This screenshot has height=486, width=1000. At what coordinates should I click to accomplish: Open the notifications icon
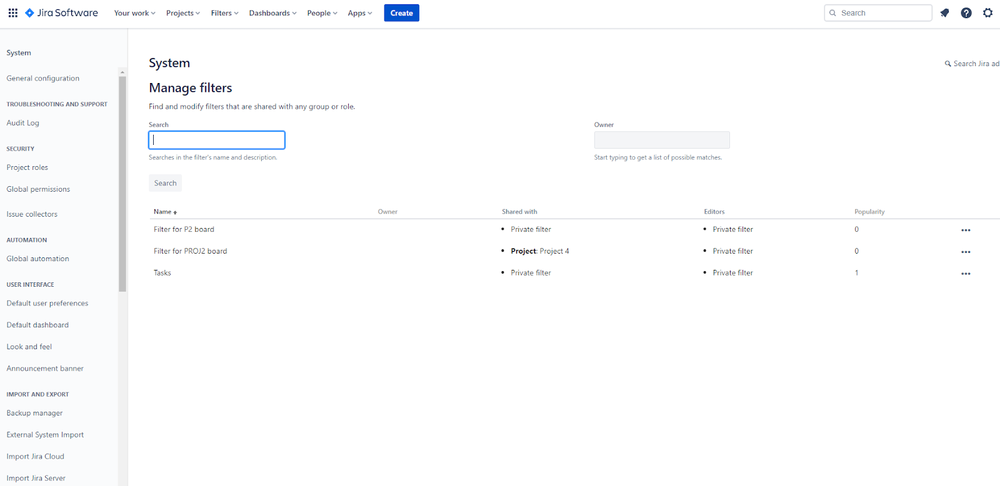click(x=945, y=13)
